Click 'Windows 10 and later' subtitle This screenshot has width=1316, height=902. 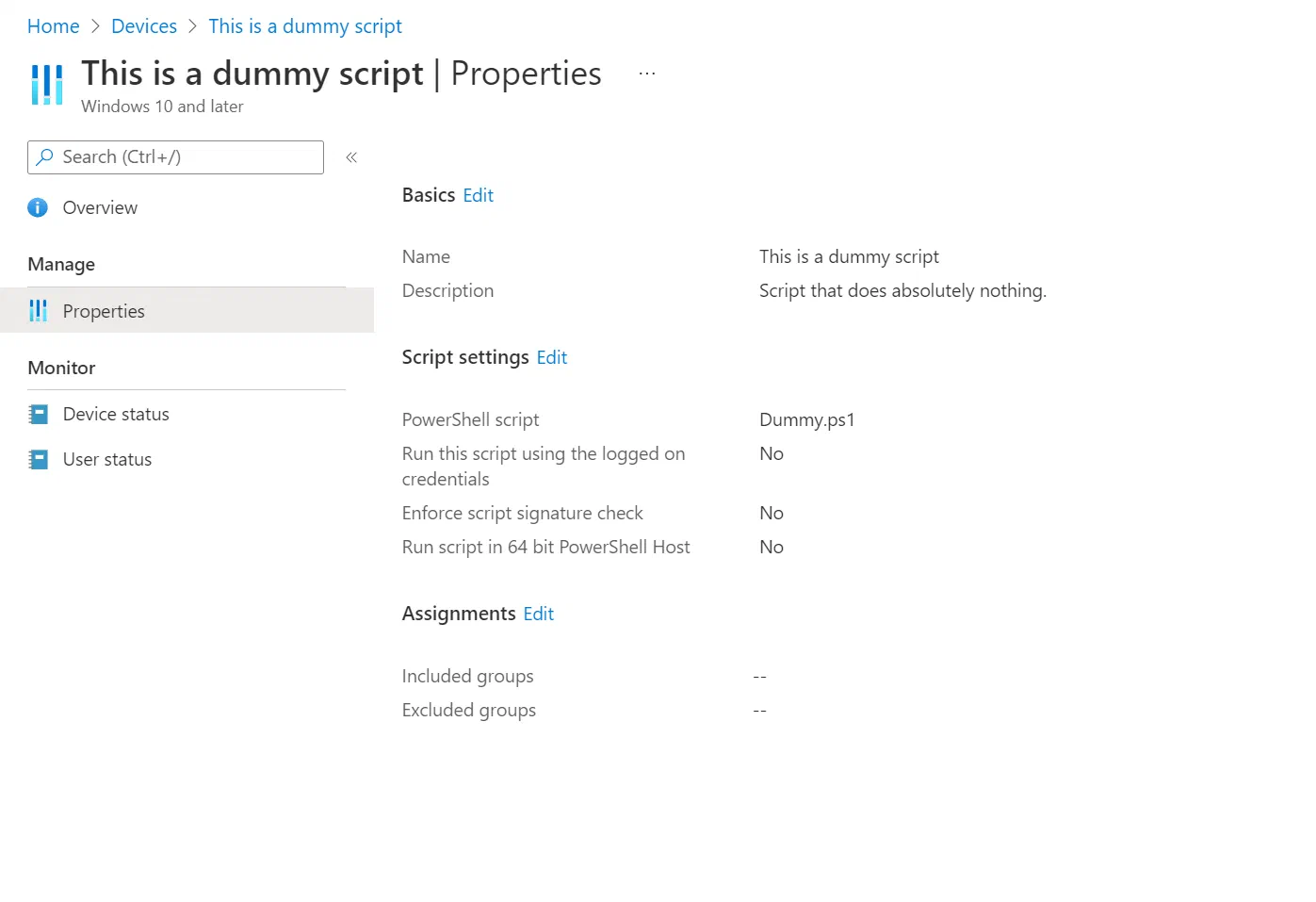[162, 107]
